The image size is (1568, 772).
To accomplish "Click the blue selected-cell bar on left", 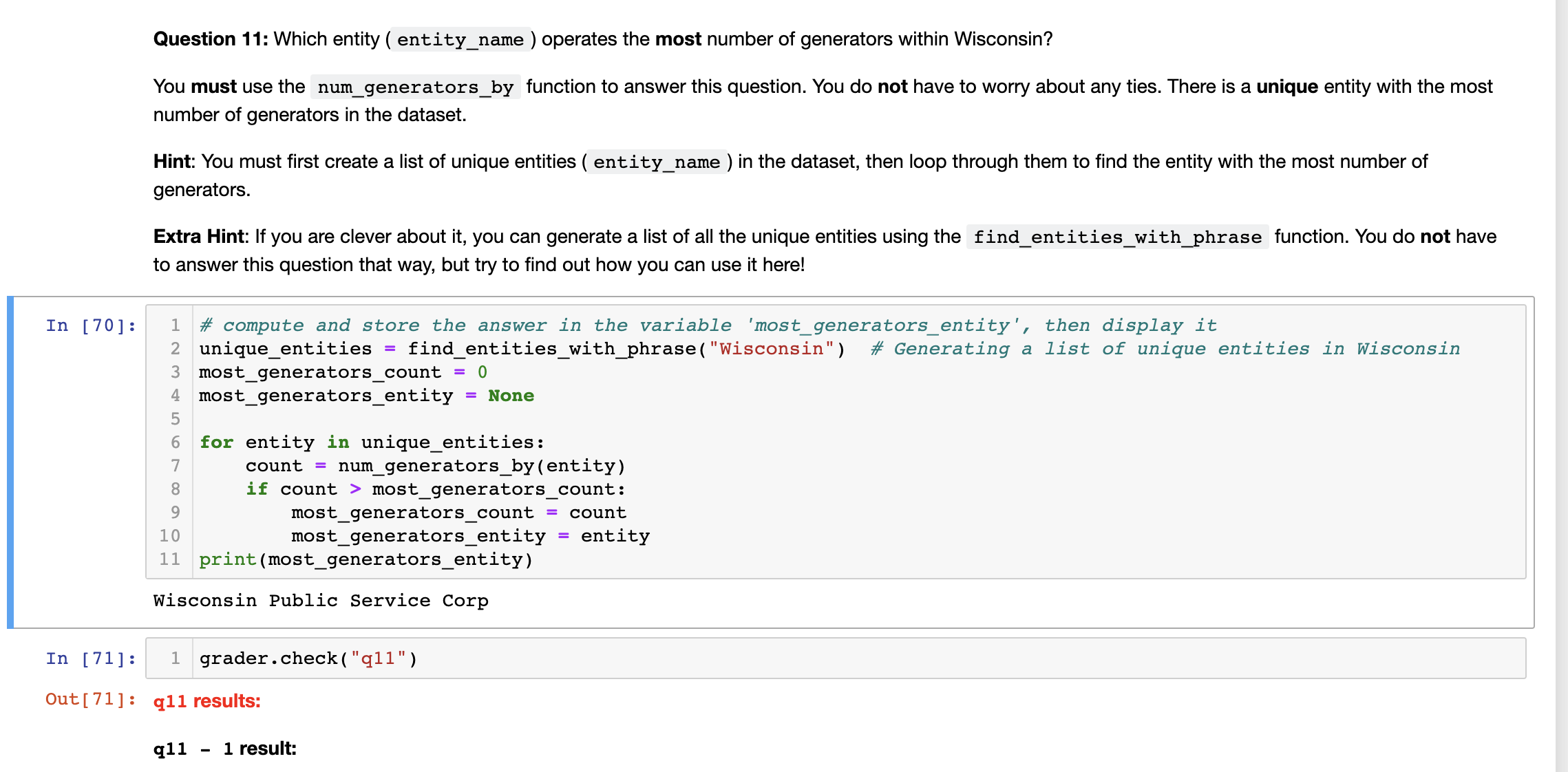I will (10, 462).
